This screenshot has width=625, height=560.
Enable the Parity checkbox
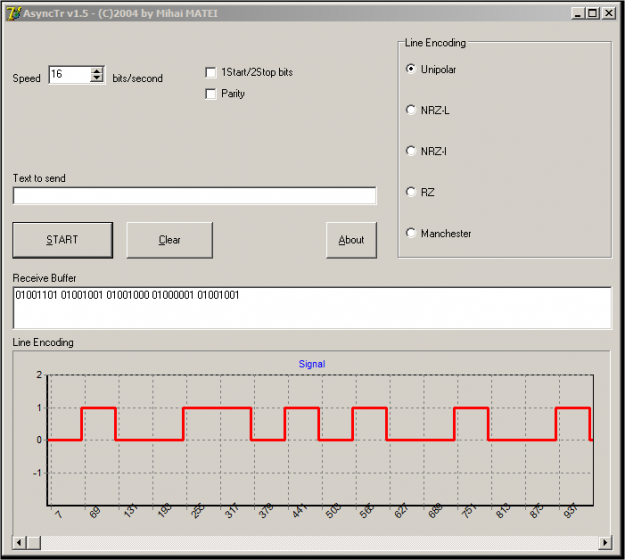(210, 94)
